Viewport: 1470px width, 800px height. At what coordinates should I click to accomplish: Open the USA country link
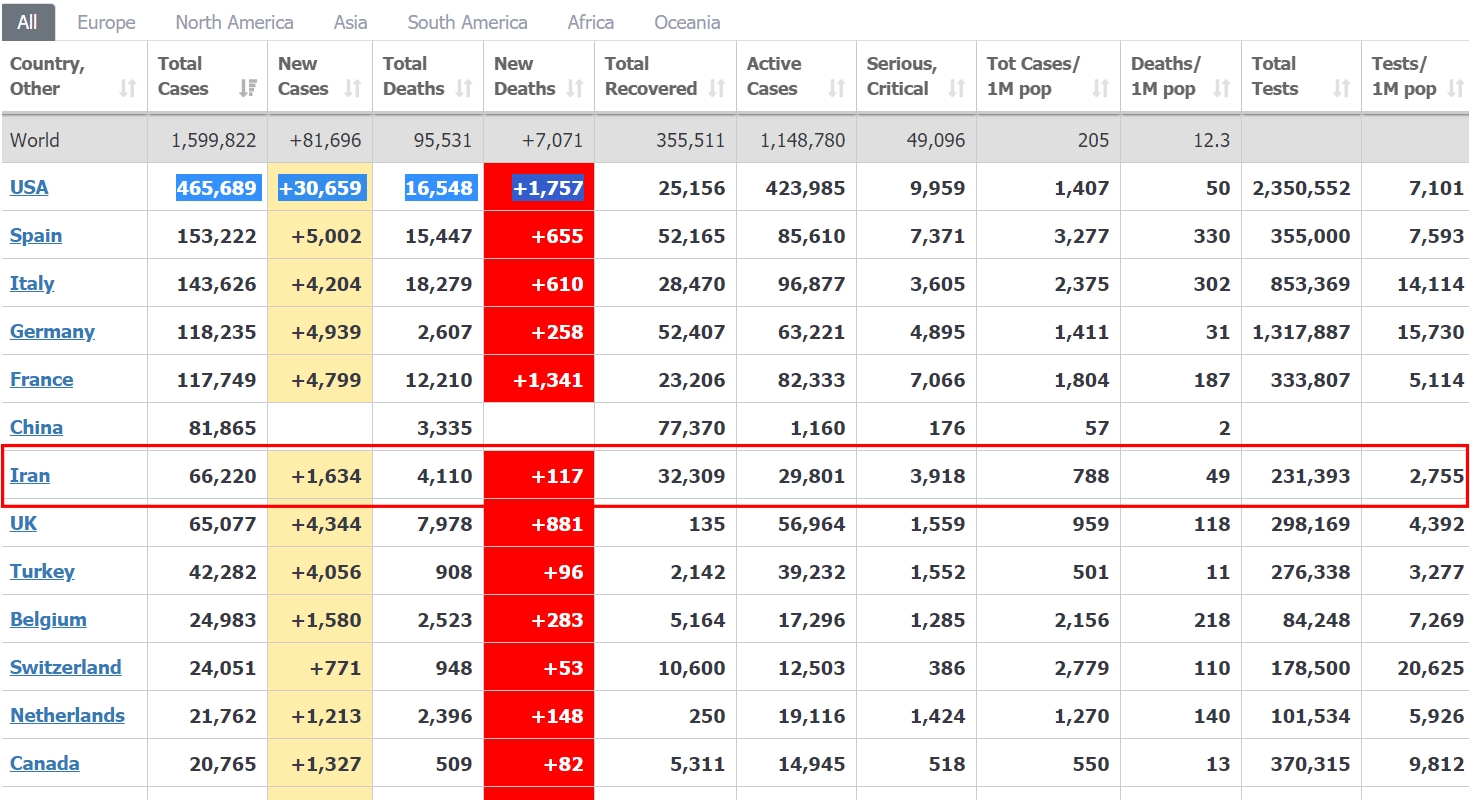(29, 187)
